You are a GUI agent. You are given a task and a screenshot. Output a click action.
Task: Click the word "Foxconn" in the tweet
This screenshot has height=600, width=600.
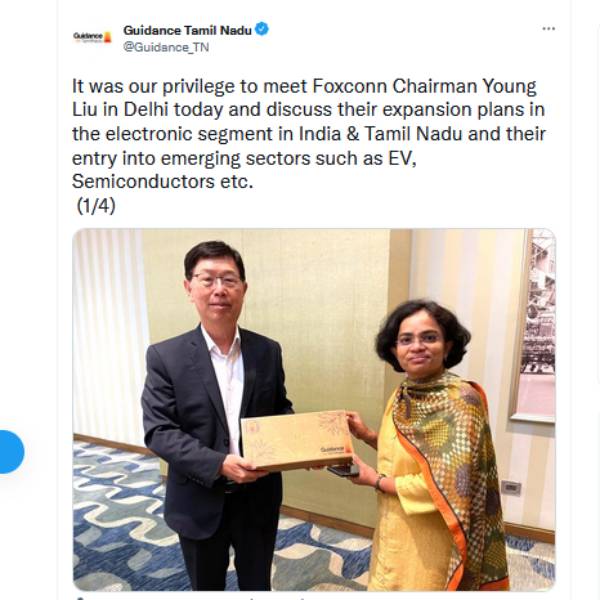pyautogui.click(x=350, y=86)
